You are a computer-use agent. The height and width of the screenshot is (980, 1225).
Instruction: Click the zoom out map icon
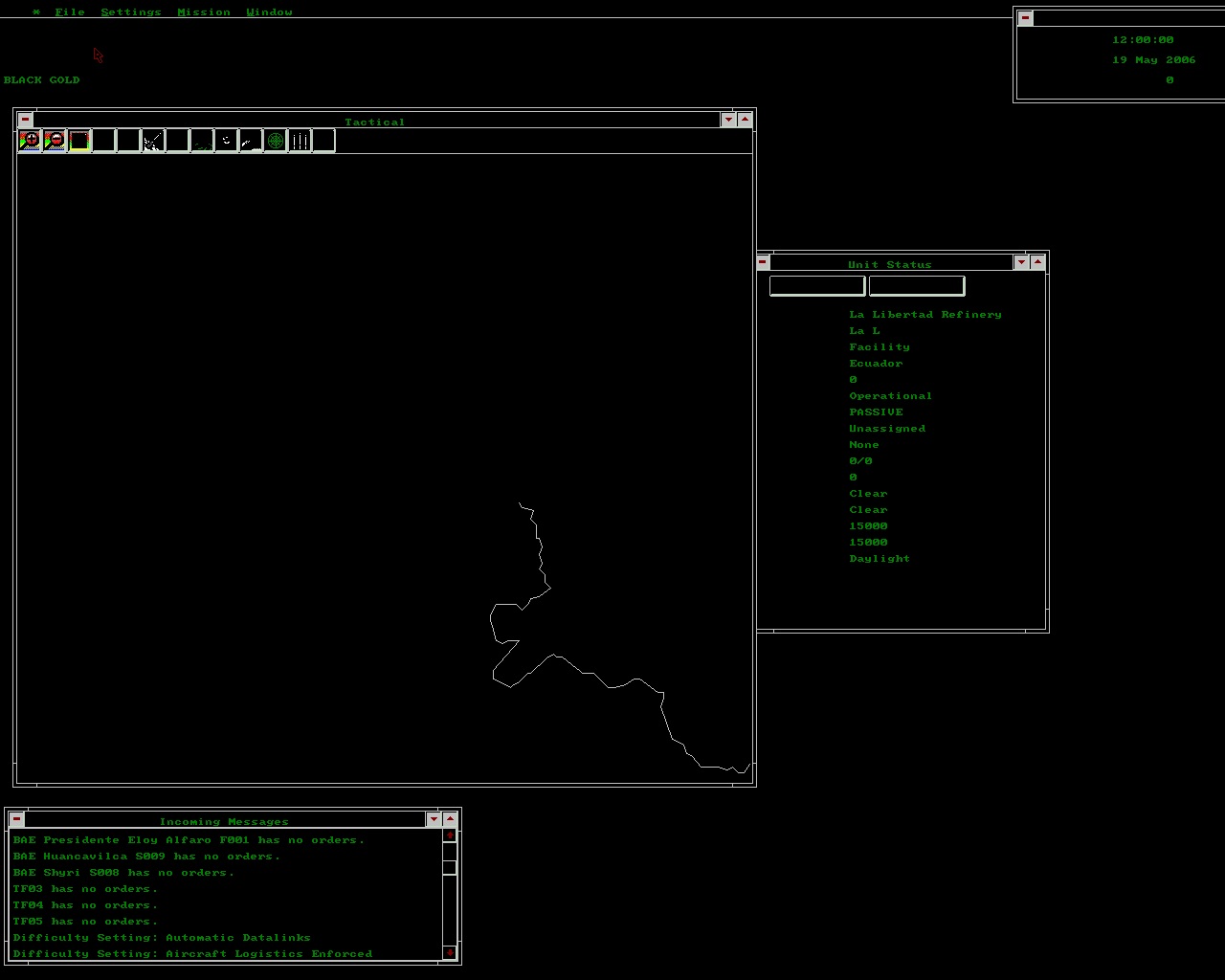point(55,141)
